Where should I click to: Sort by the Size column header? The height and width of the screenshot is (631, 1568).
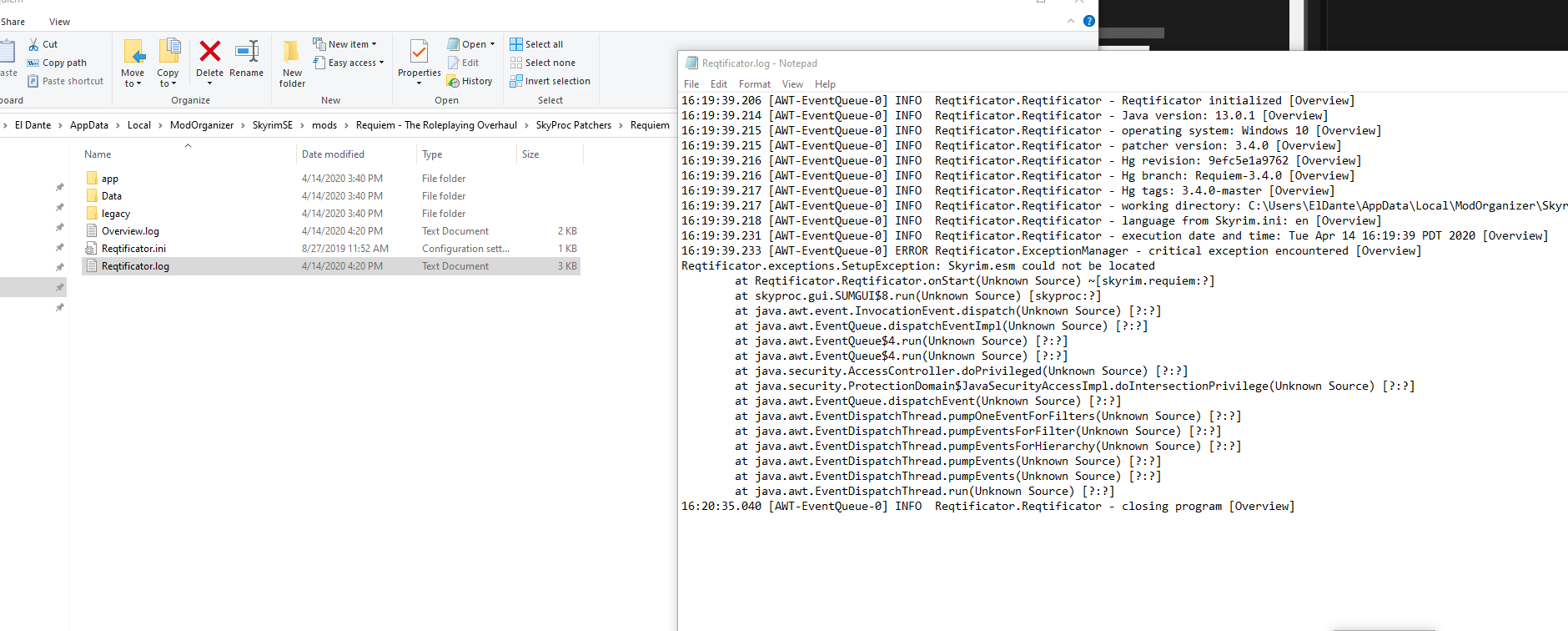[x=530, y=154]
